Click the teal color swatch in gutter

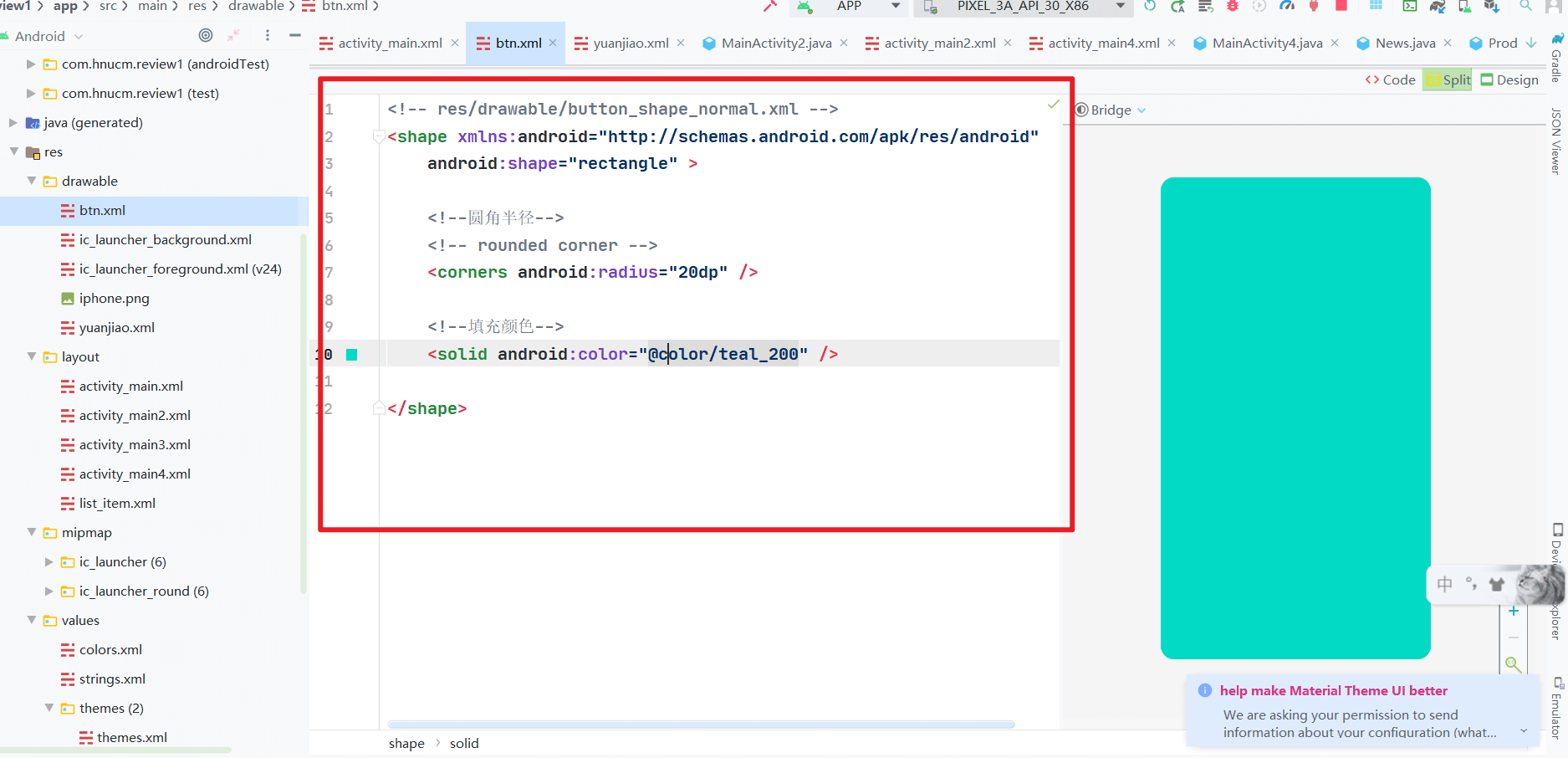click(352, 355)
